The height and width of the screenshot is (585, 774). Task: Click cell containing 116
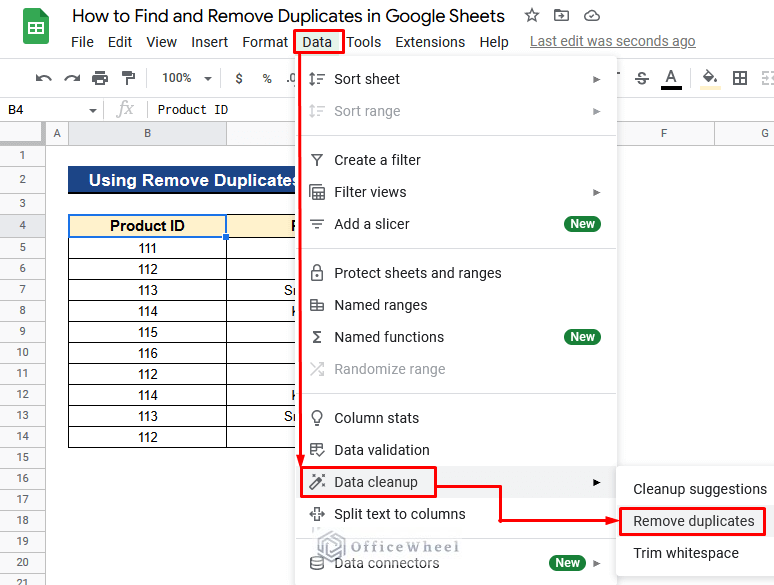pyautogui.click(x=147, y=353)
